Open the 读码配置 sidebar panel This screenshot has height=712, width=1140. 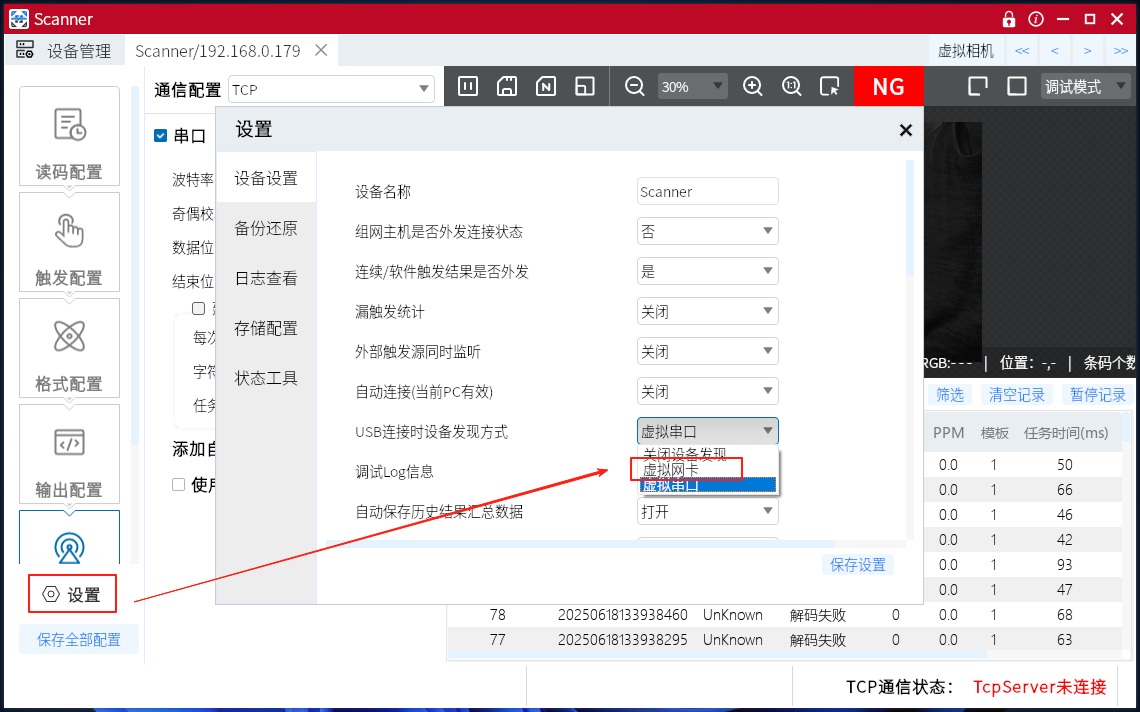coord(69,136)
